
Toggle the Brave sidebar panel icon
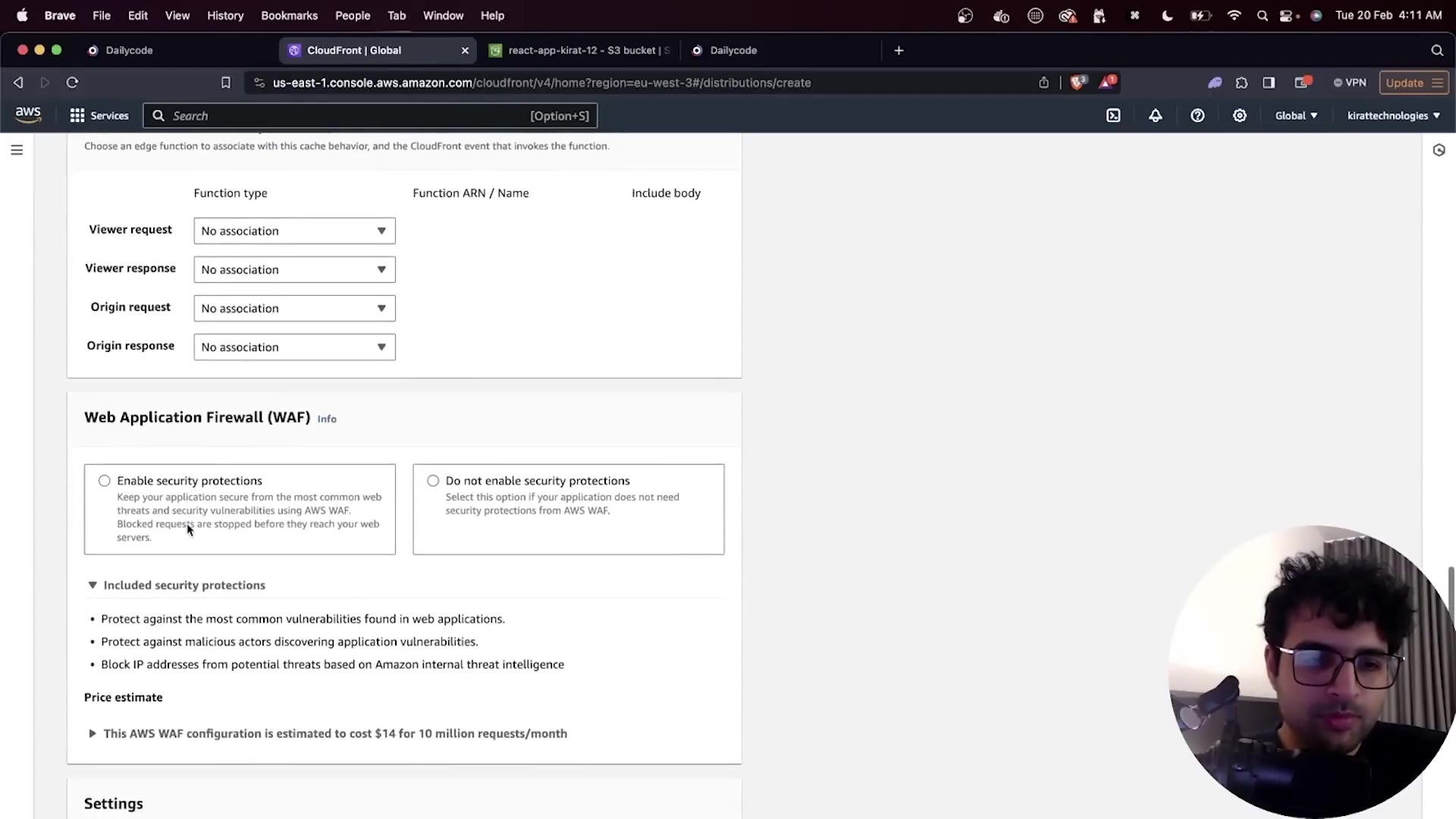[x=1269, y=83]
